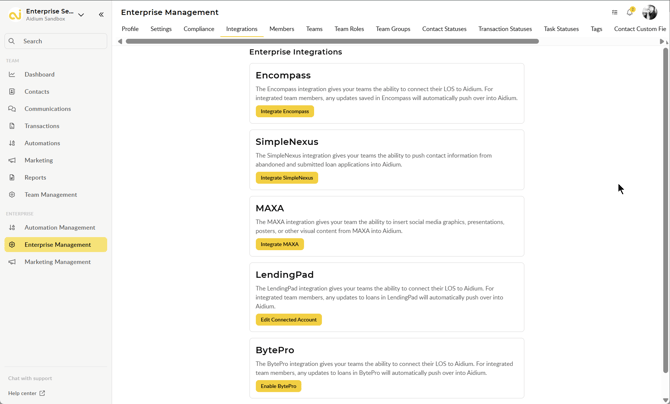The width and height of the screenshot is (670, 404).
Task: Click tab bar right scroll arrow
Action: pyautogui.click(x=661, y=41)
